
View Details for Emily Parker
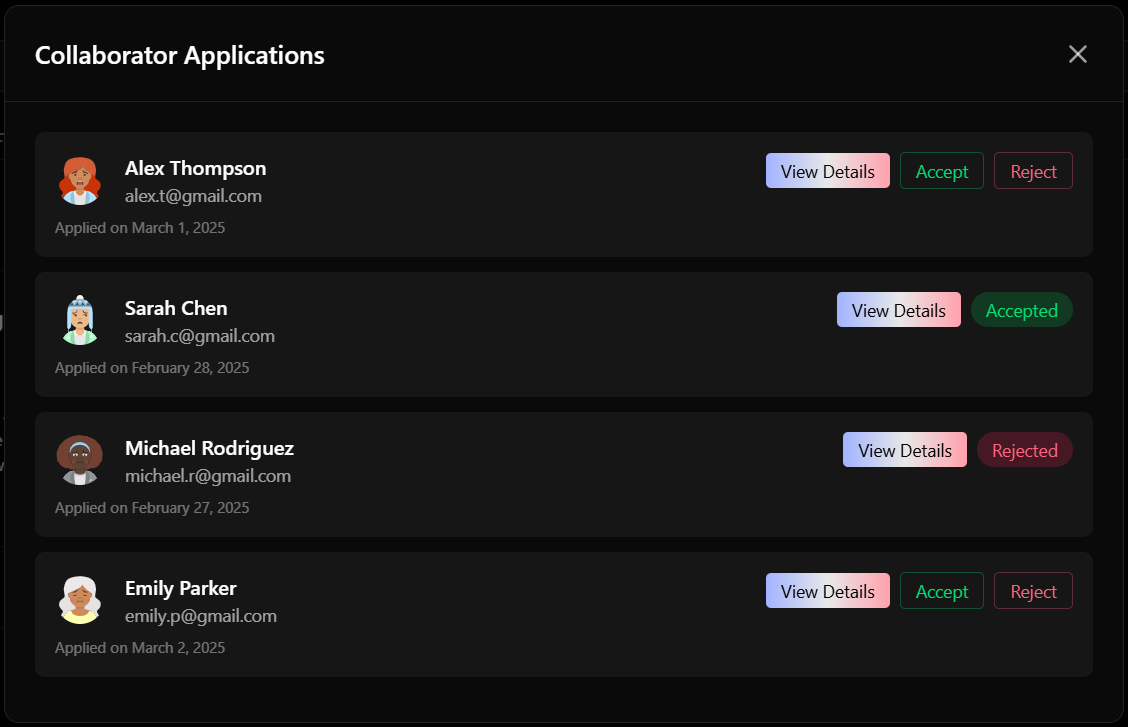coord(827,591)
